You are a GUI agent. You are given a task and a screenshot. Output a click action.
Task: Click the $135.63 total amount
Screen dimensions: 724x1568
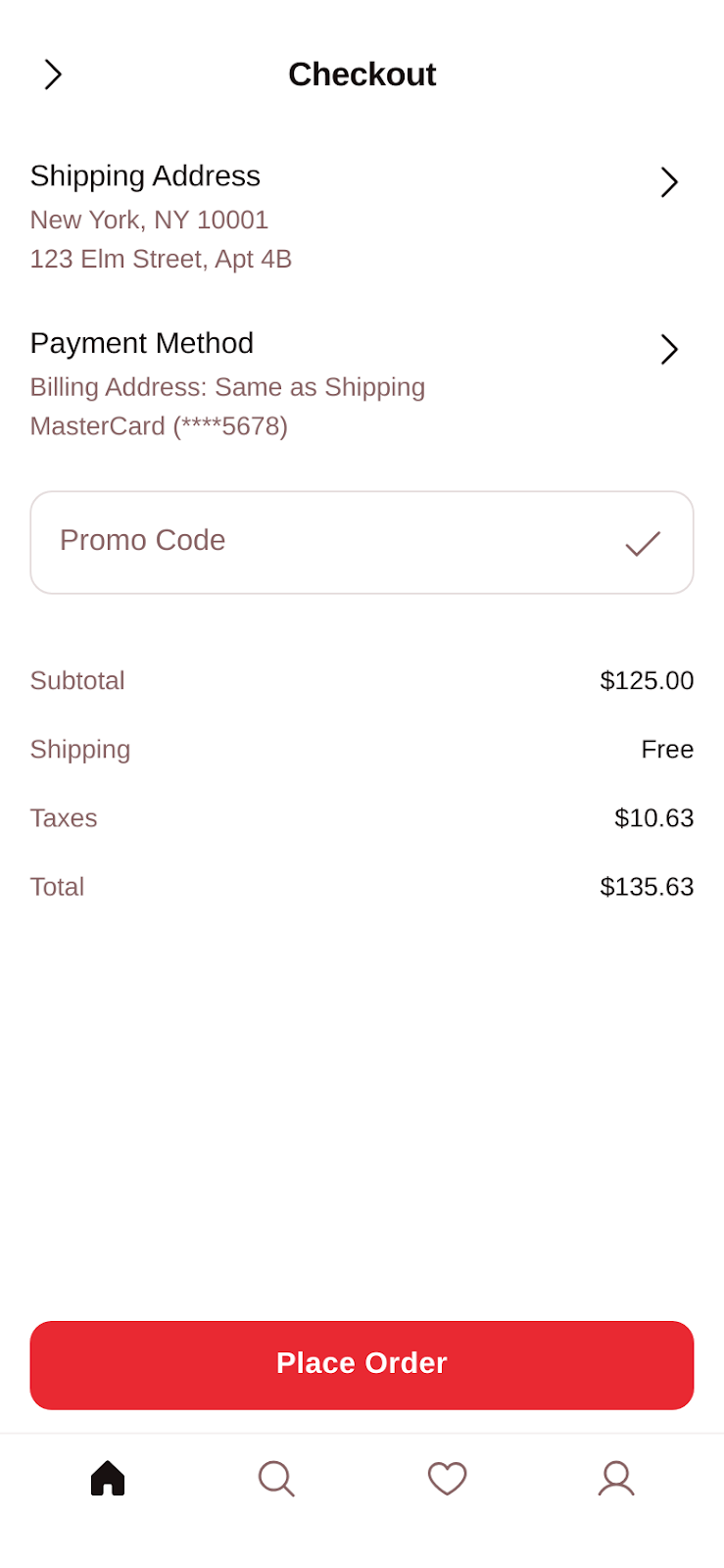coord(647,887)
